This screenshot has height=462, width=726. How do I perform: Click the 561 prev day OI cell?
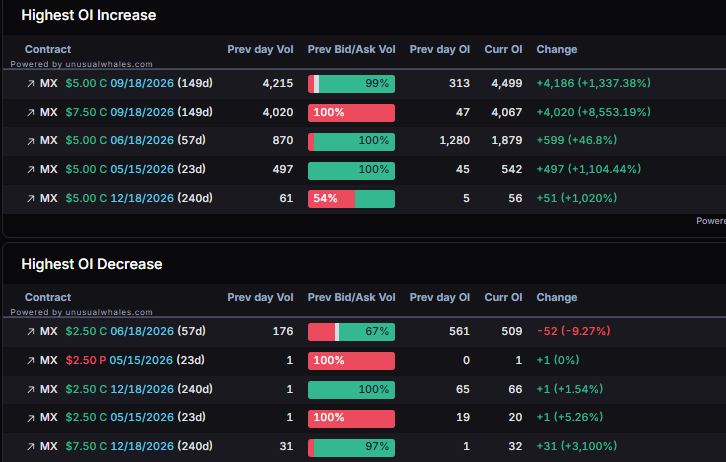coord(459,331)
